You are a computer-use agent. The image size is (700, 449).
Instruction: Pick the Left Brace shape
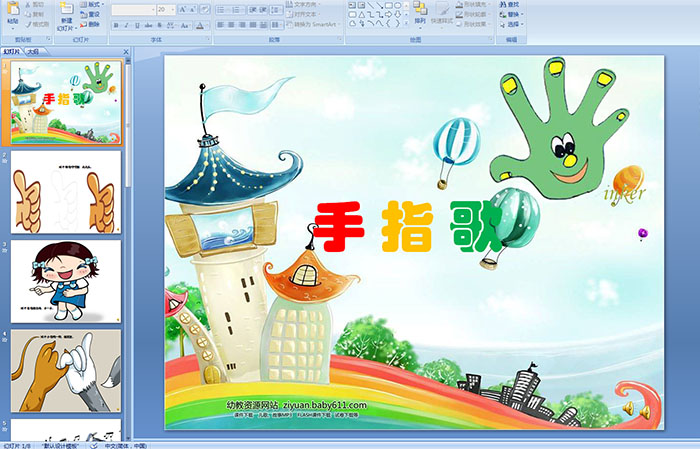388,23
